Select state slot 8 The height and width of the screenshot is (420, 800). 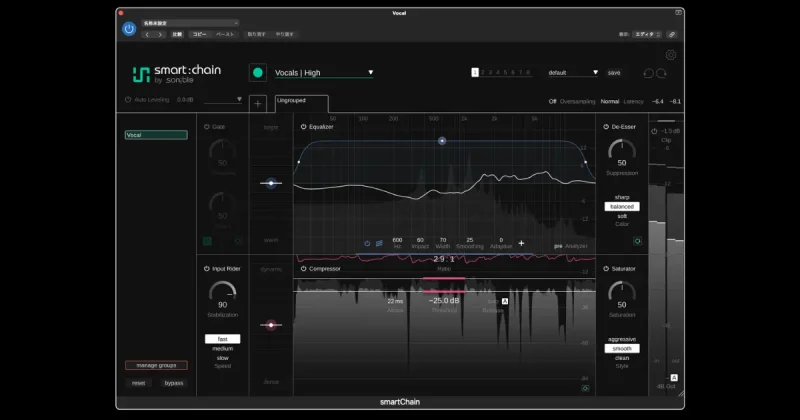click(528, 72)
